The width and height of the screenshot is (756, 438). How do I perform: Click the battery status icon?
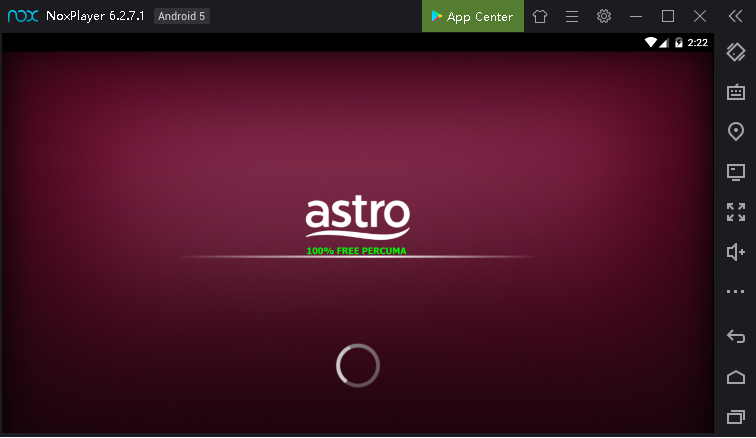click(679, 42)
